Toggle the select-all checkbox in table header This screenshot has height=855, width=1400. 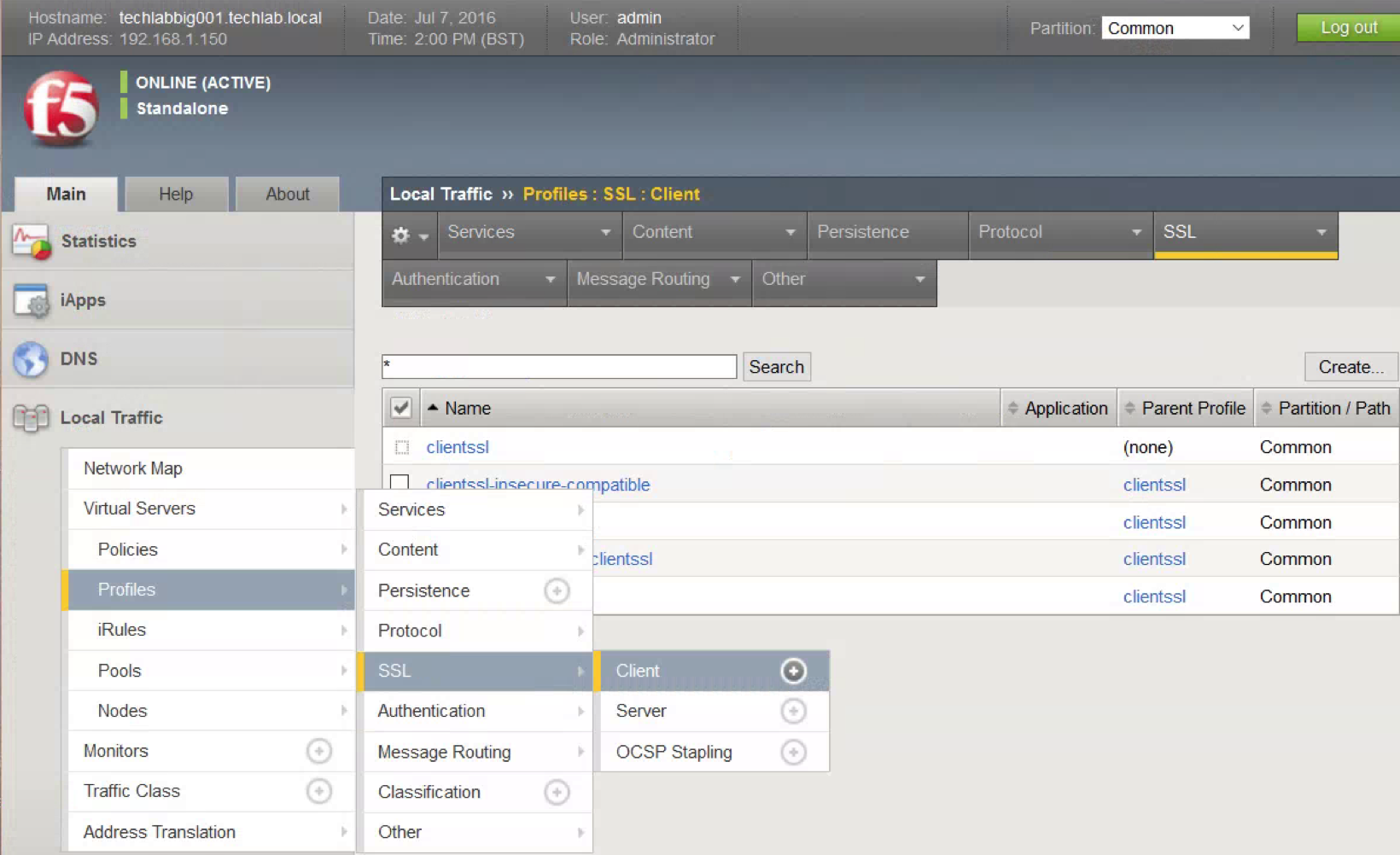click(401, 408)
